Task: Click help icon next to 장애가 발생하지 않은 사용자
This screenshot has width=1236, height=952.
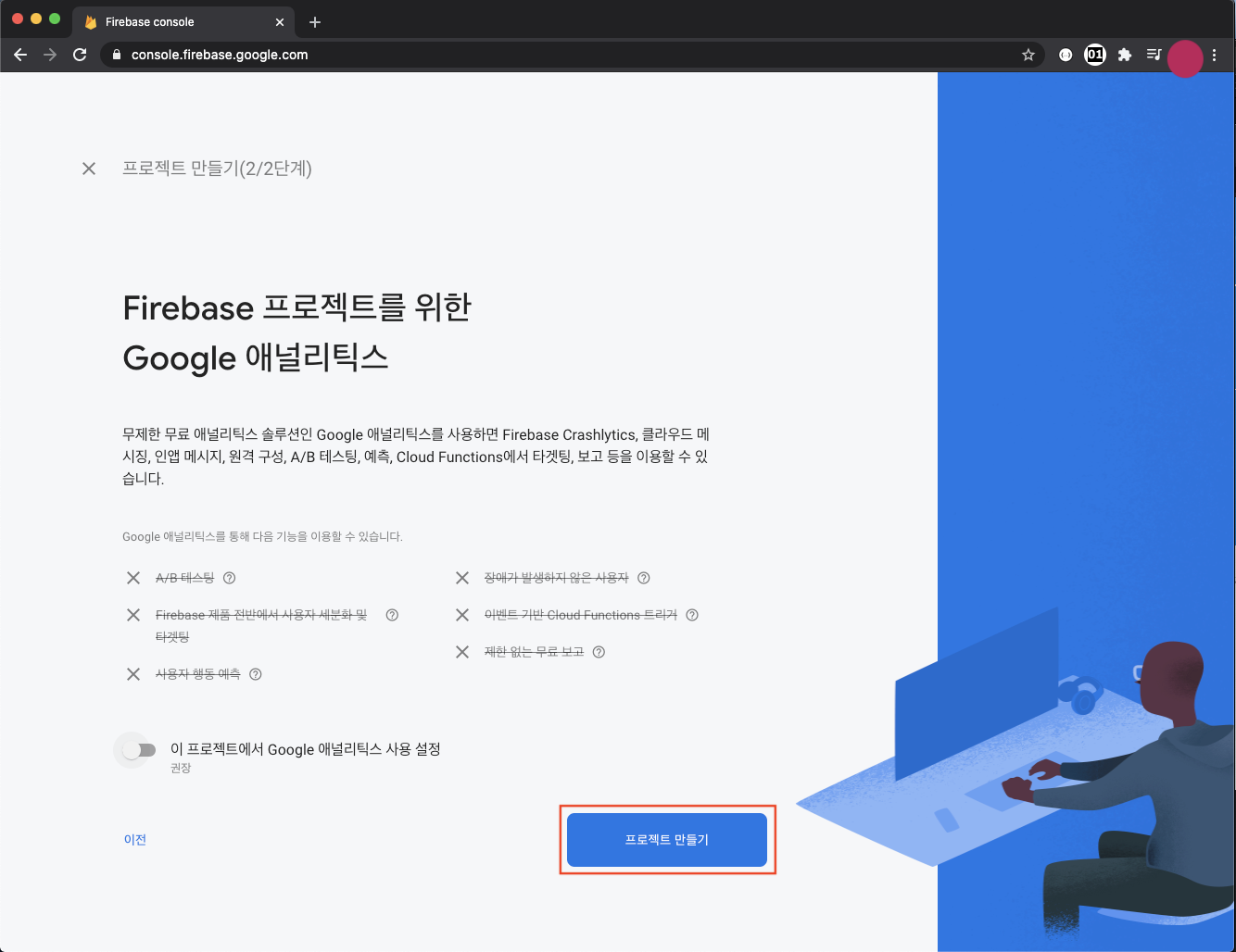Action: point(644,578)
